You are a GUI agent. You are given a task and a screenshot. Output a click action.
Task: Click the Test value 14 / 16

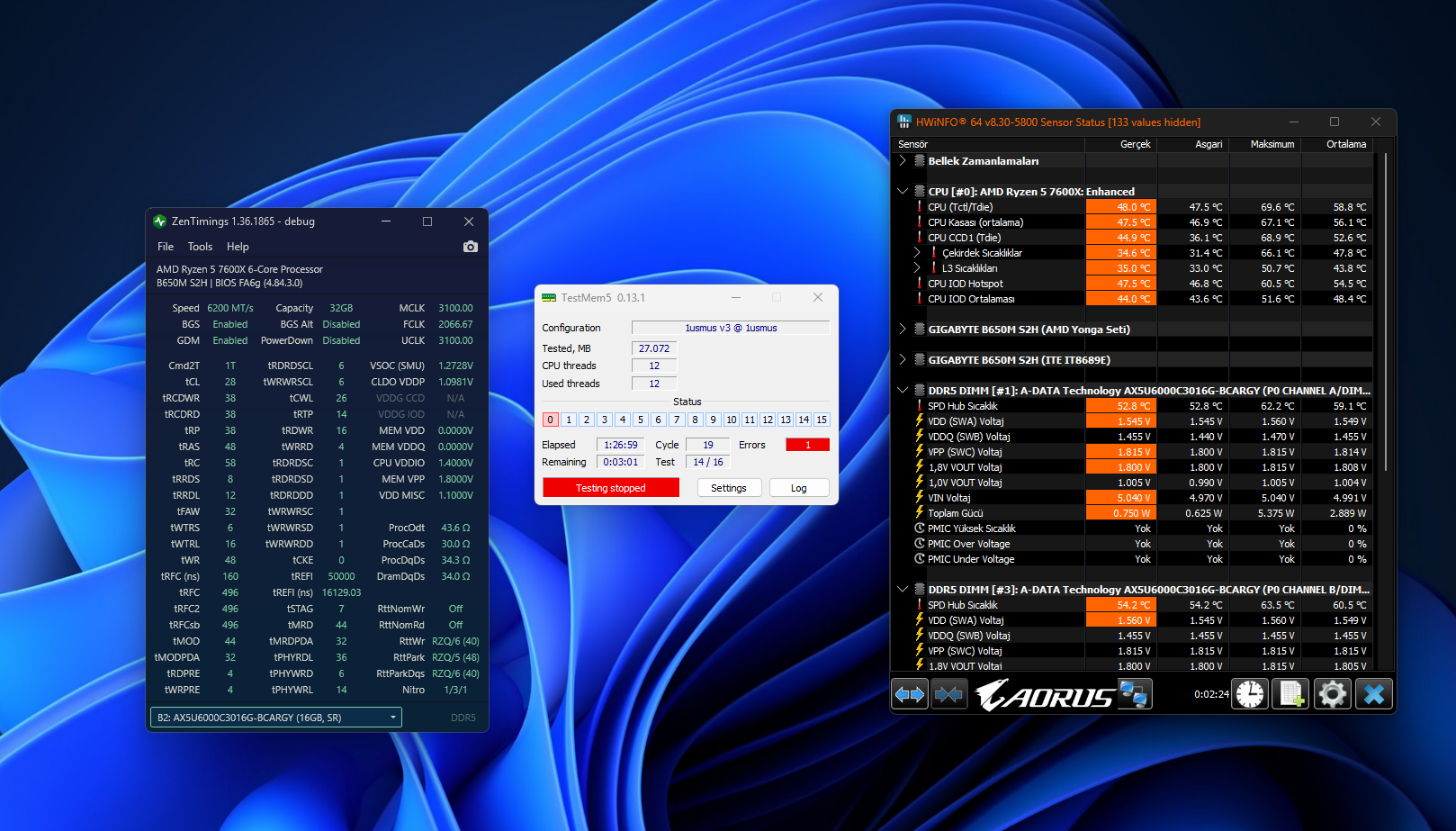(x=708, y=462)
